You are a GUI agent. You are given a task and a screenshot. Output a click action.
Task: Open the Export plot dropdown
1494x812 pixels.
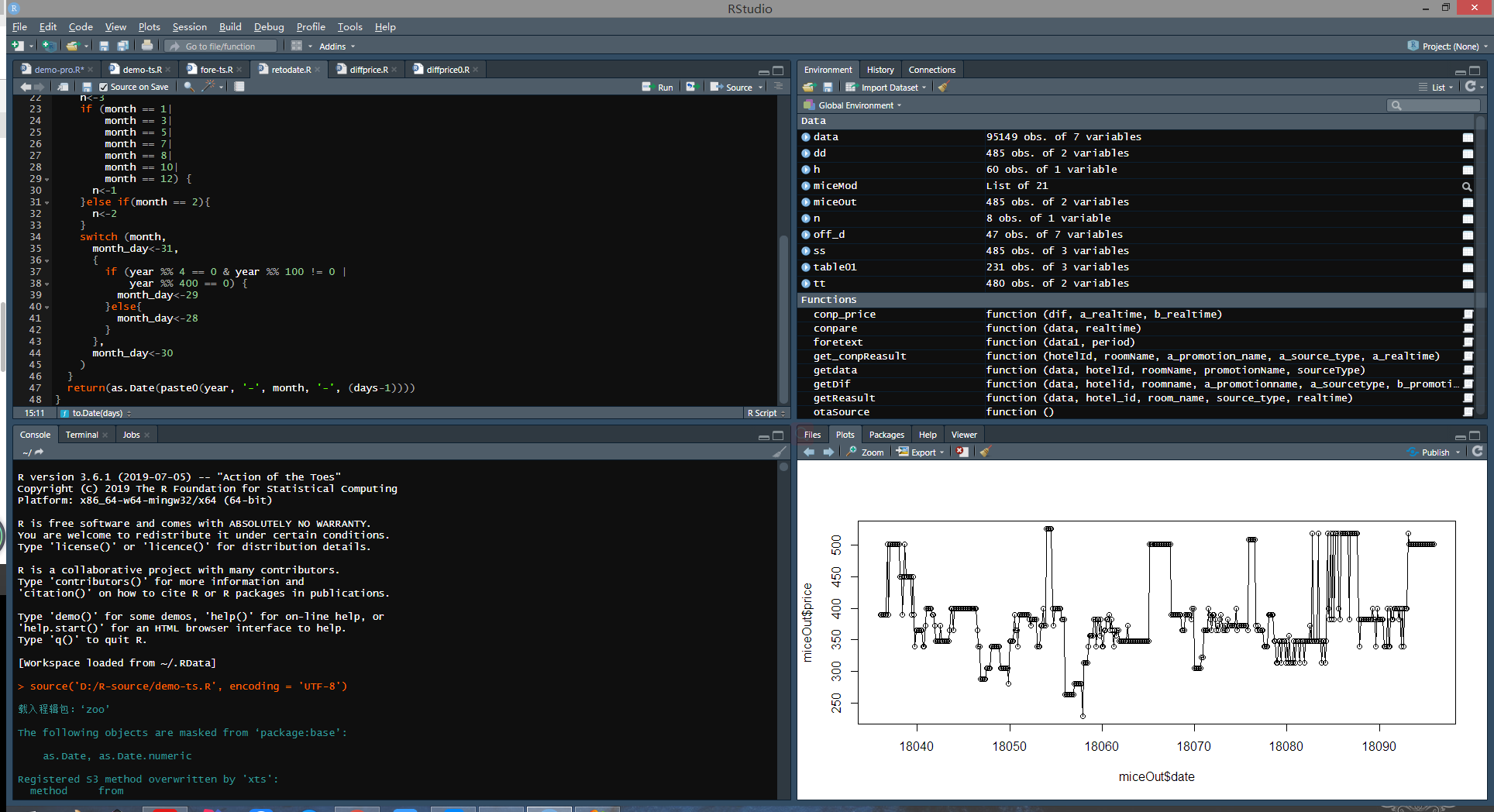pyautogui.click(x=921, y=452)
